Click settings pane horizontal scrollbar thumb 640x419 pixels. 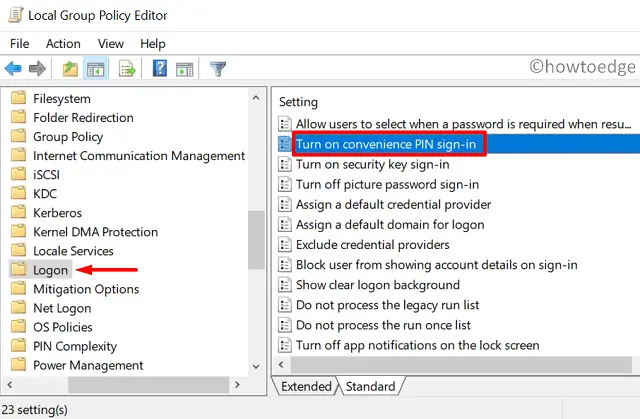pyautogui.click(x=462, y=364)
